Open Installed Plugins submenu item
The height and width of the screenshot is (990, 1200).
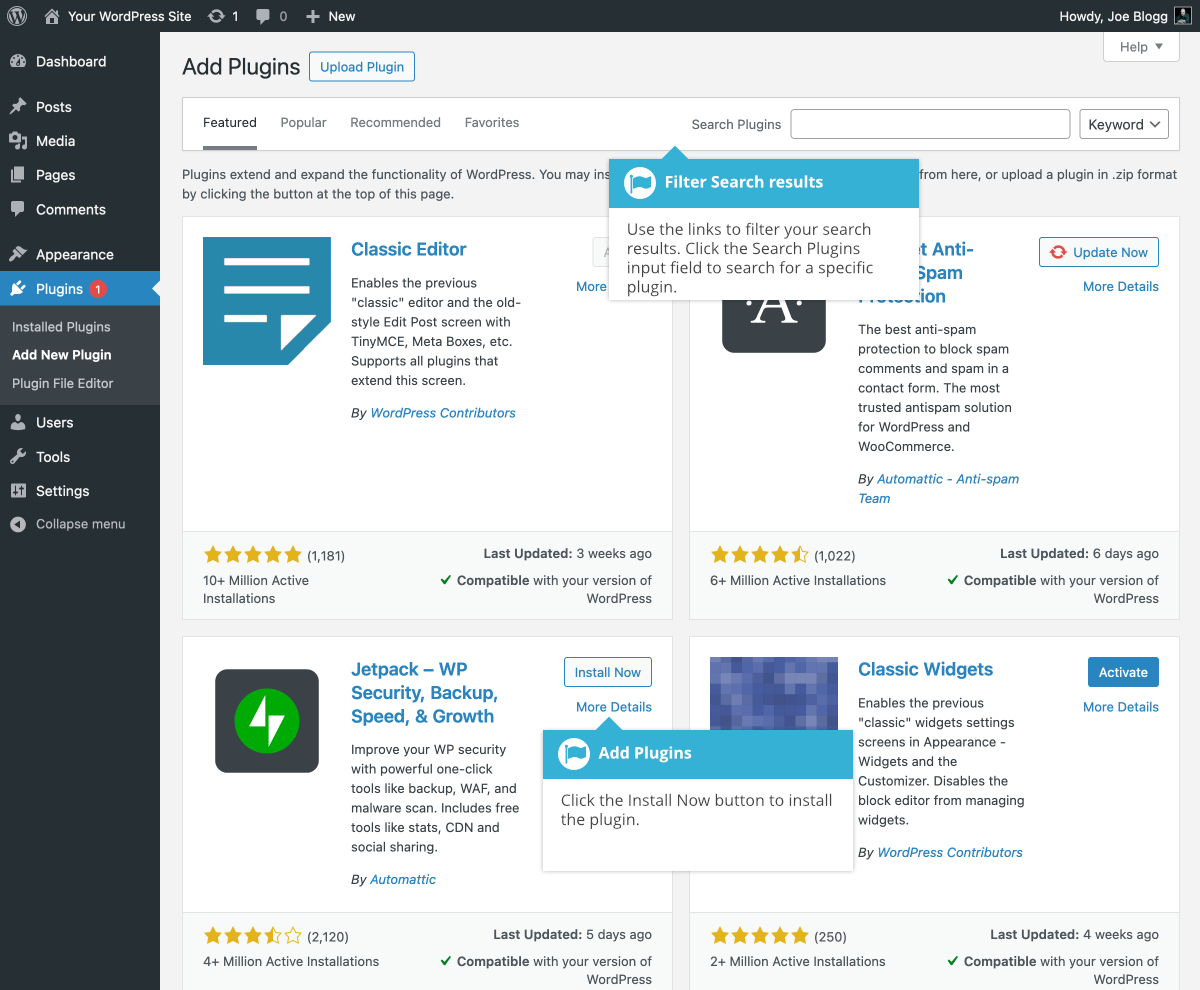point(61,327)
